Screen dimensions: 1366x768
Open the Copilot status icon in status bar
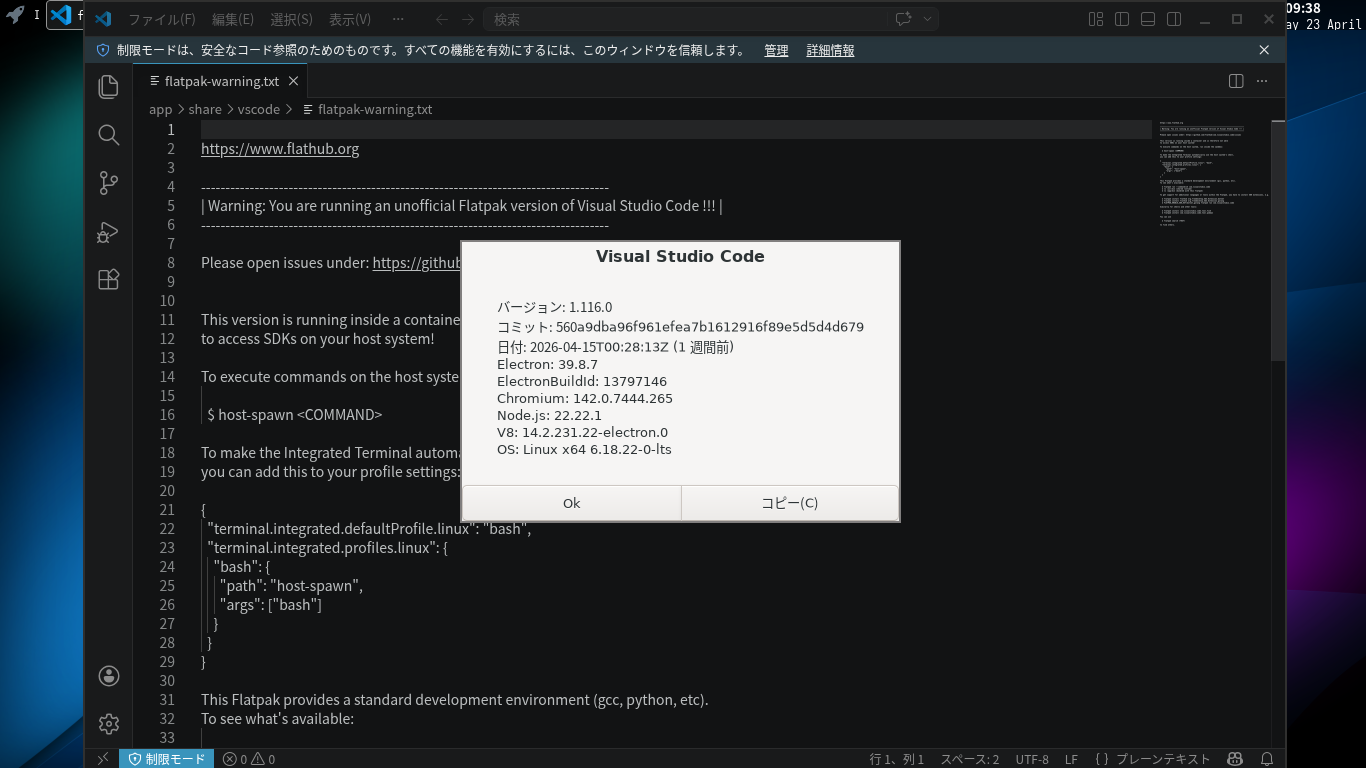(x=1236, y=759)
